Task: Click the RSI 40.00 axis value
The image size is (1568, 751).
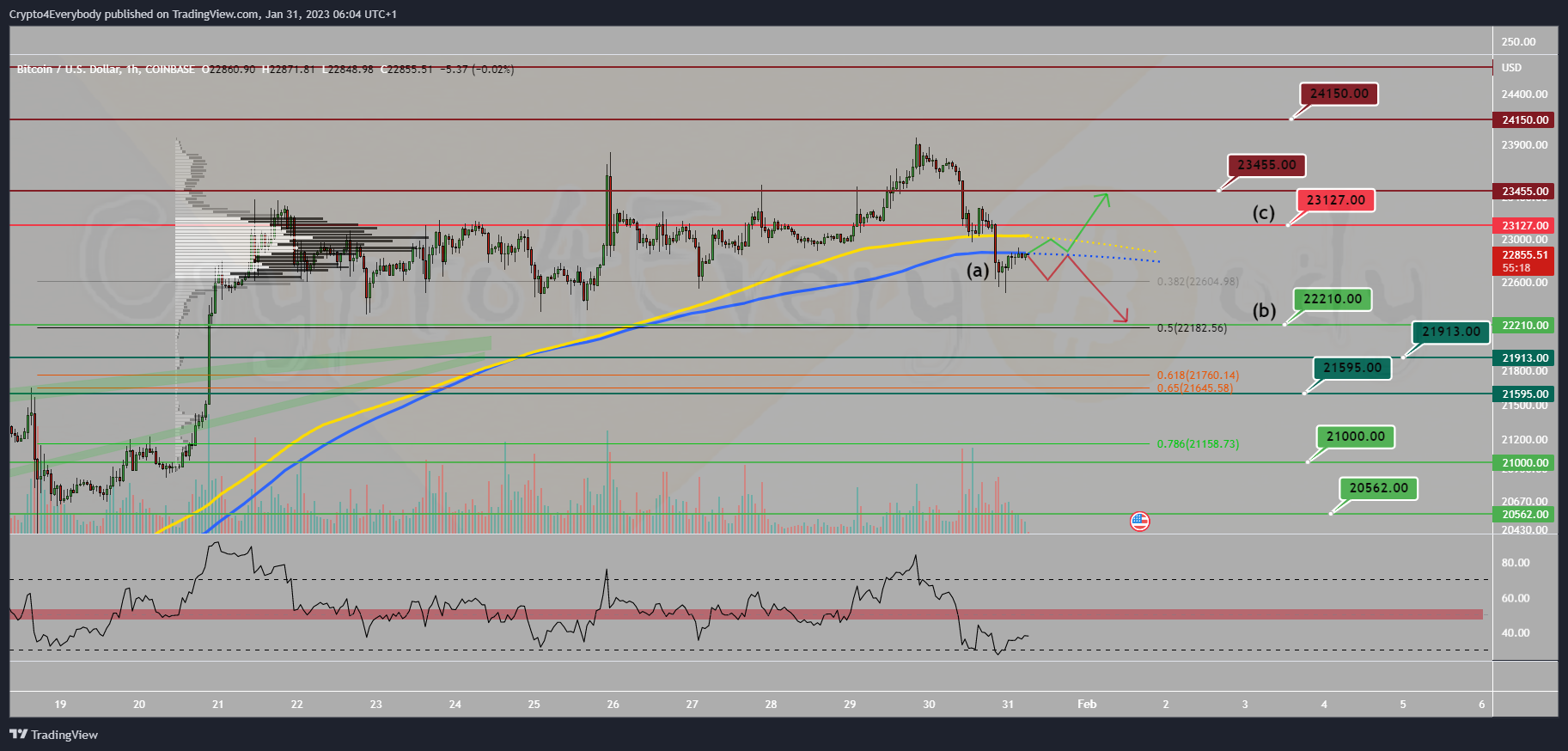Action: (x=1516, y=633)
